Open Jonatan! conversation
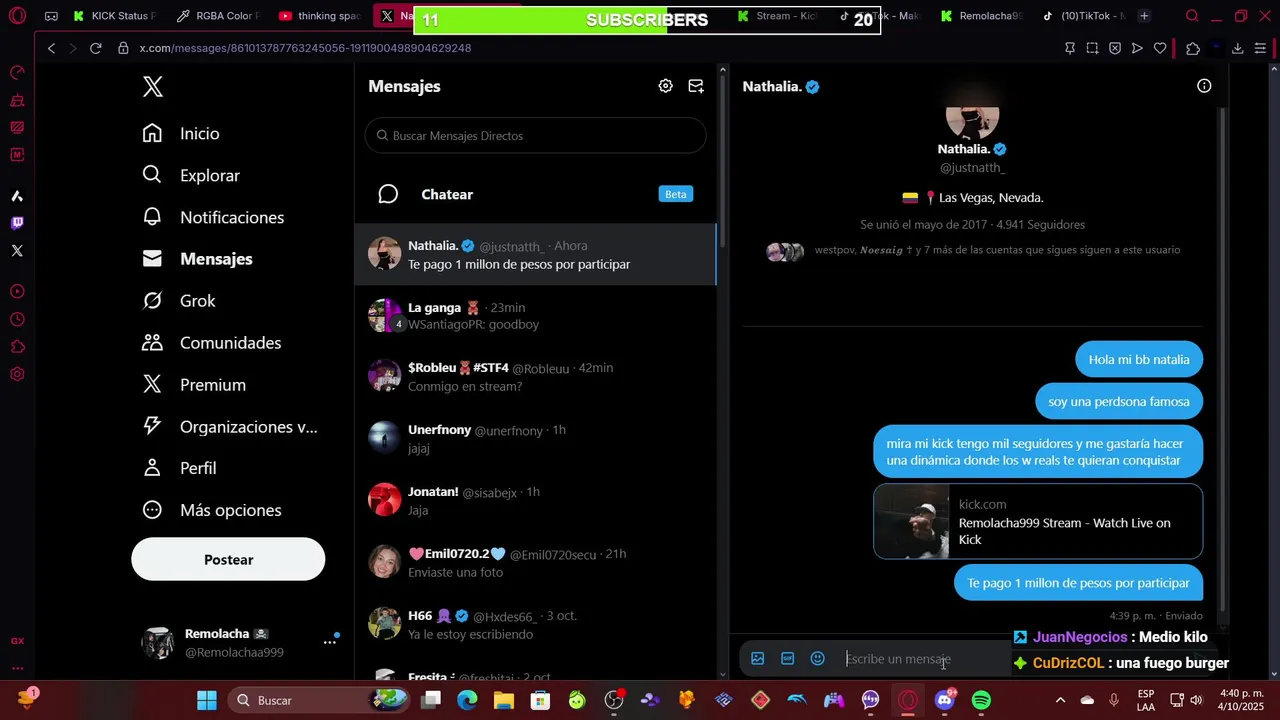 pos(535,502)
